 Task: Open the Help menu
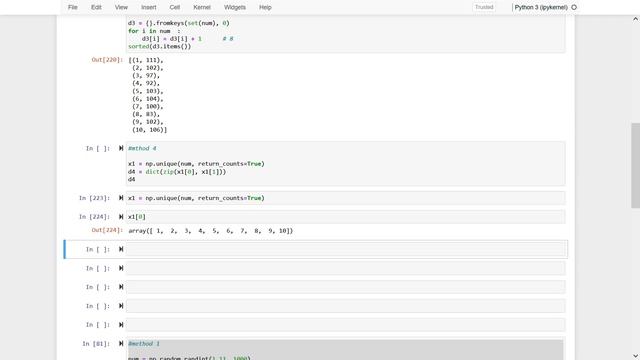pos(265,7)
